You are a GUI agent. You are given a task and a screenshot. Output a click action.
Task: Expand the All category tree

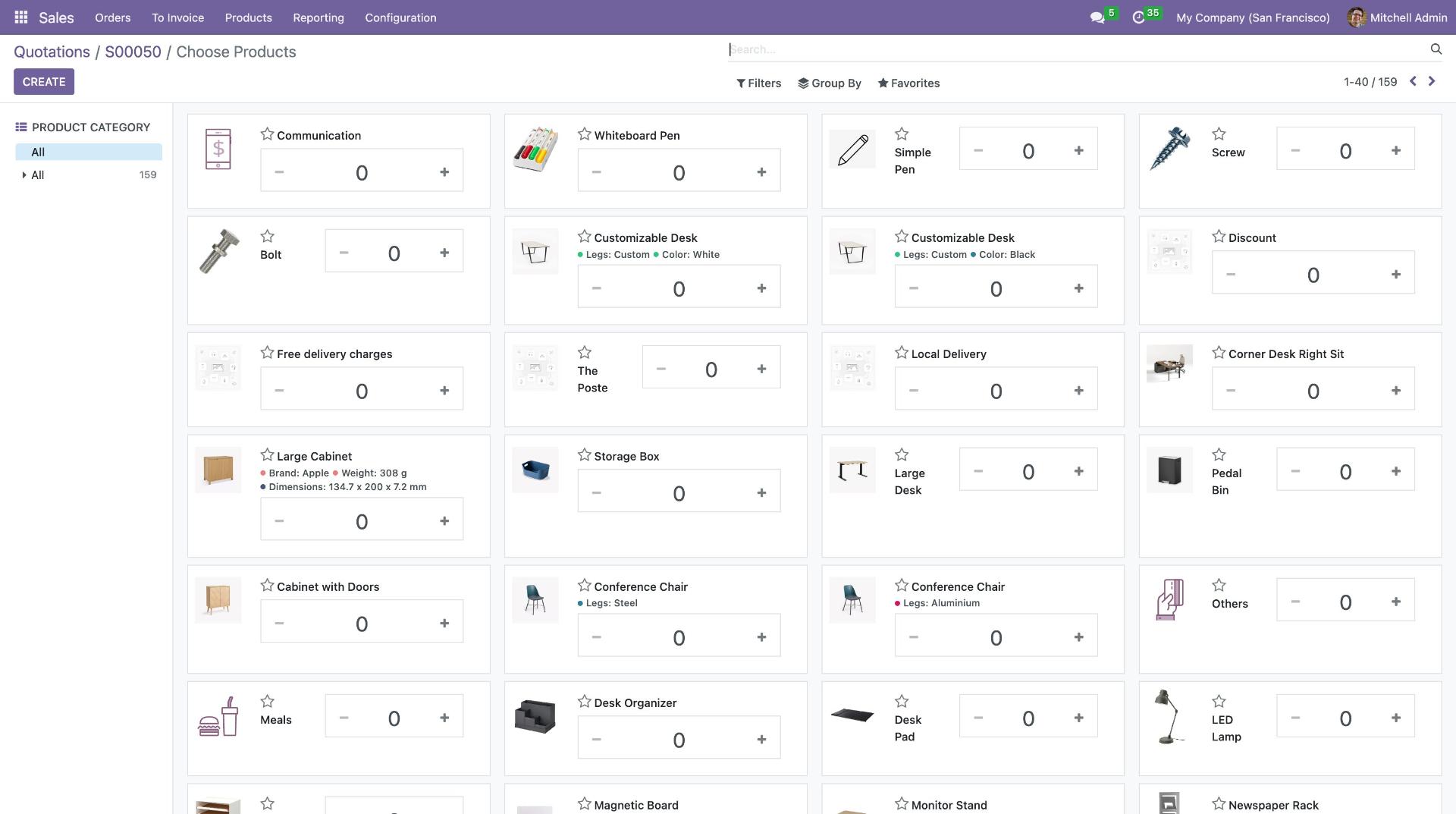(x=23, y=175)
